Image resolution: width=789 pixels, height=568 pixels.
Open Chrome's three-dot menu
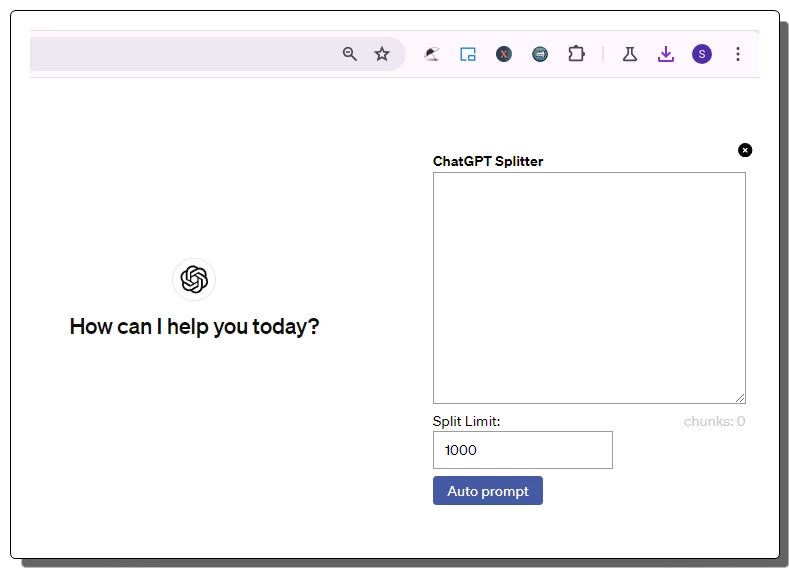(738, 54)
